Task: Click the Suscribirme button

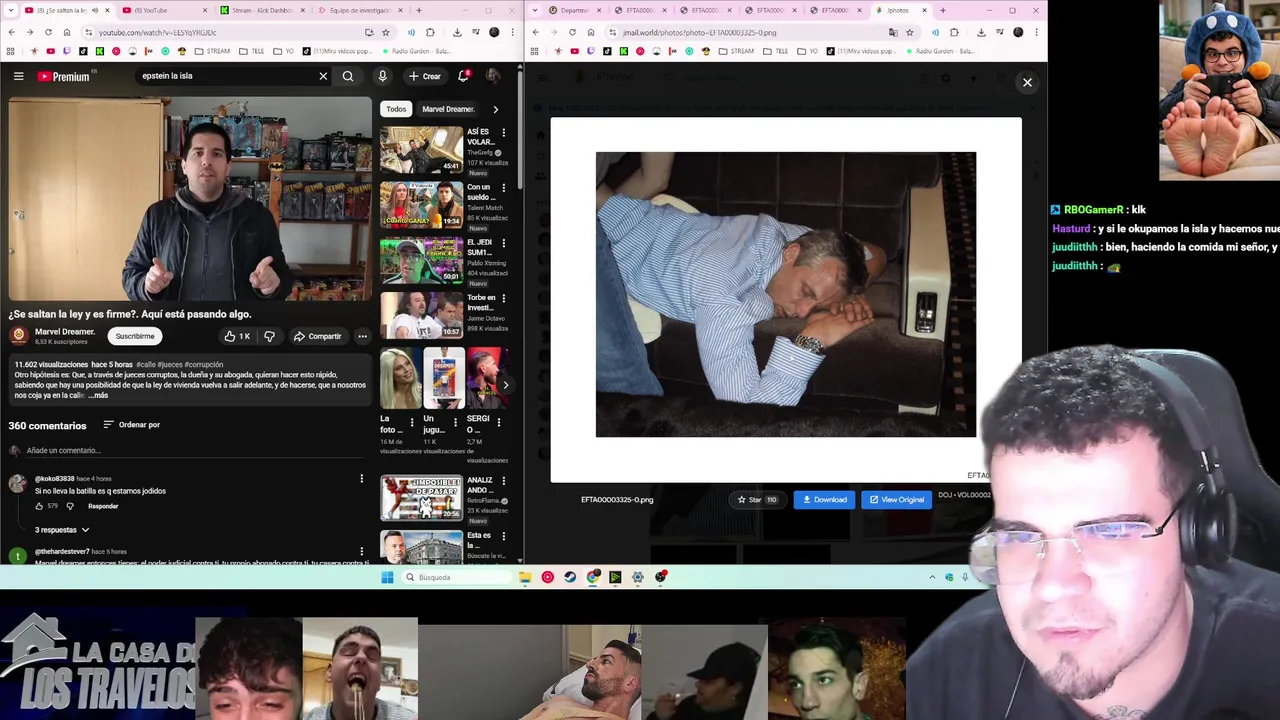Action: tap(135, 337)
